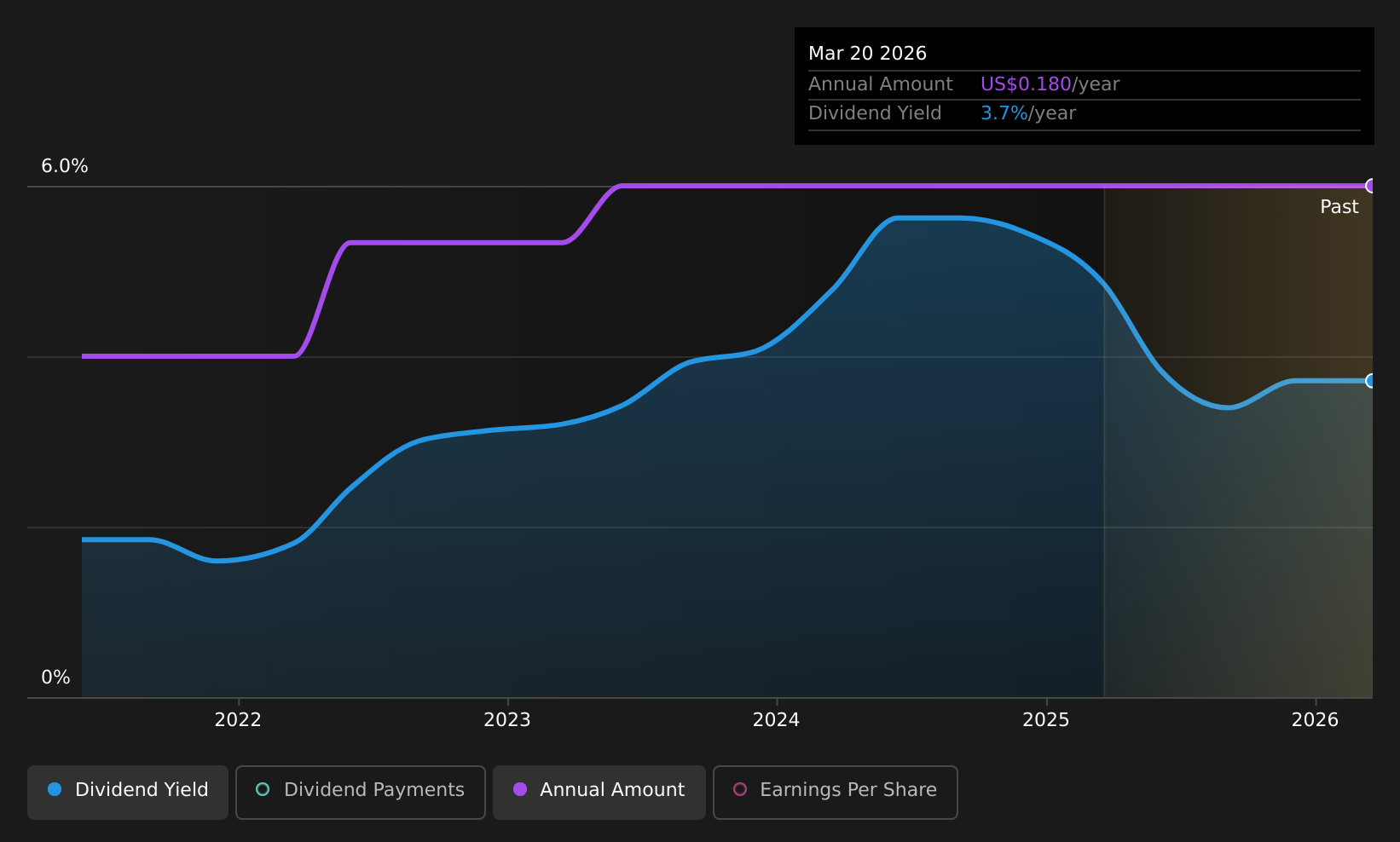The height and width of the screenshot is (842, 1400).
Task: Toggle the Dividend Yield series
Action: pos(128,792)
